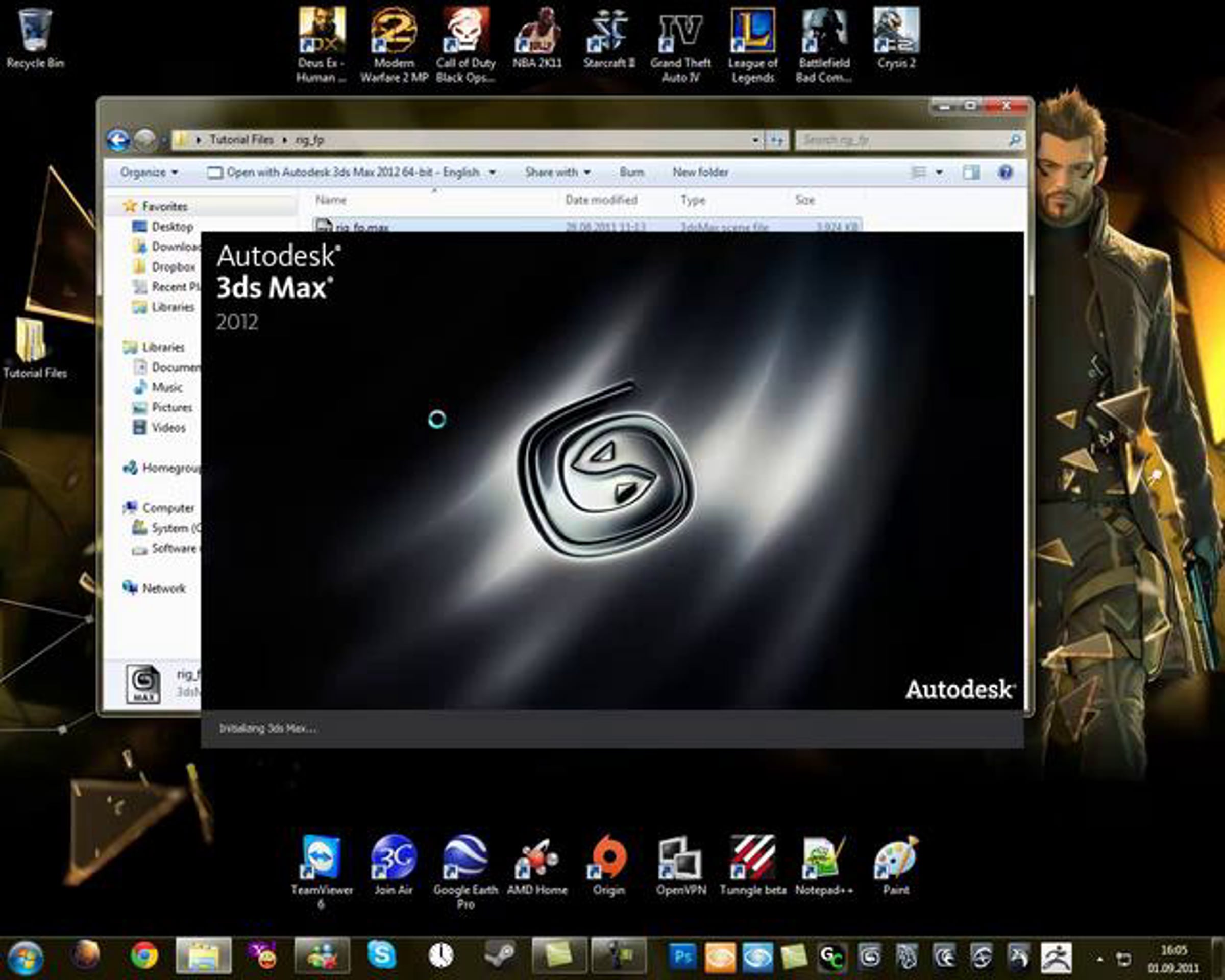The image size is (1225, 980).
Task: Create a New folder from toolbar
Action: [700, 172]
